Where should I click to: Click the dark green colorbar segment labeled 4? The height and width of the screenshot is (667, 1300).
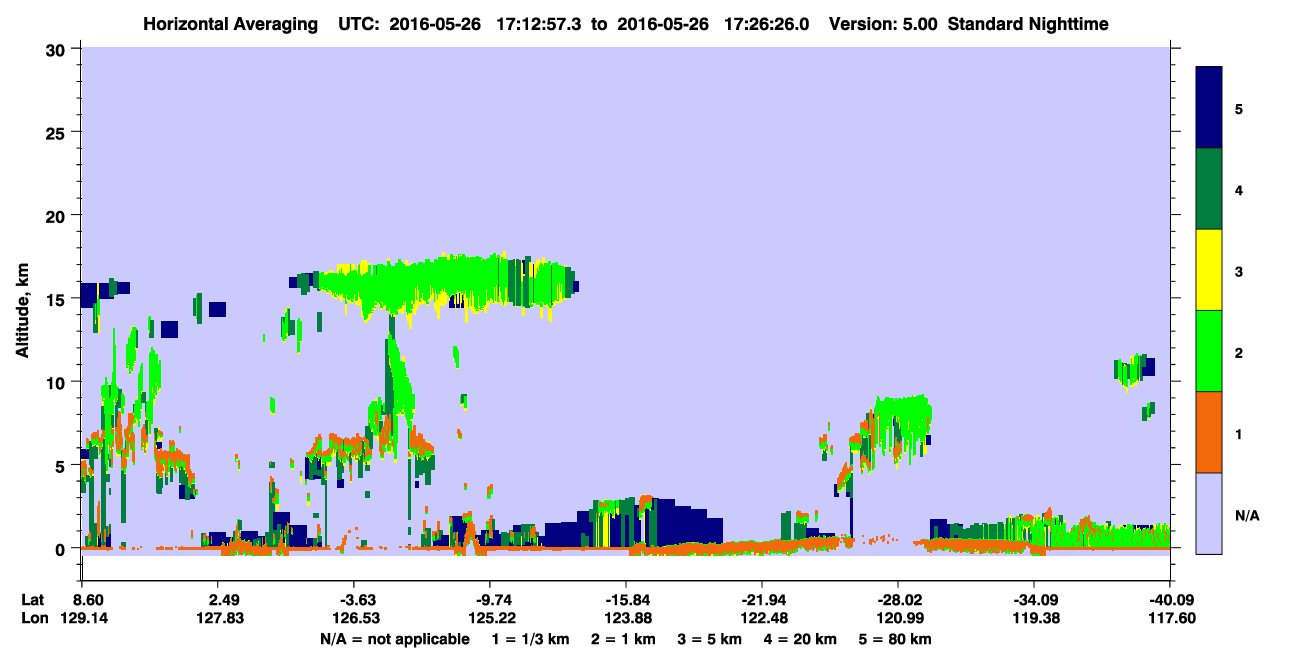[x=1209, y=189]
